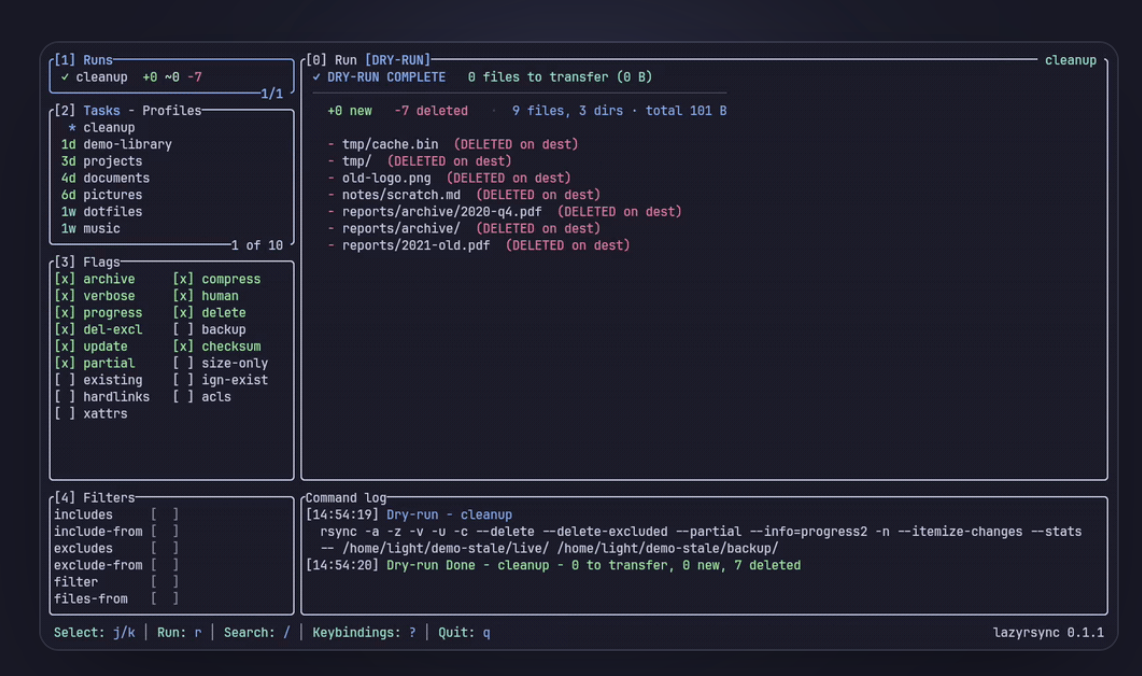Click the +0 new summary count
The width and height of the screenshot is (1142, 676).
[x=350, y=111]
